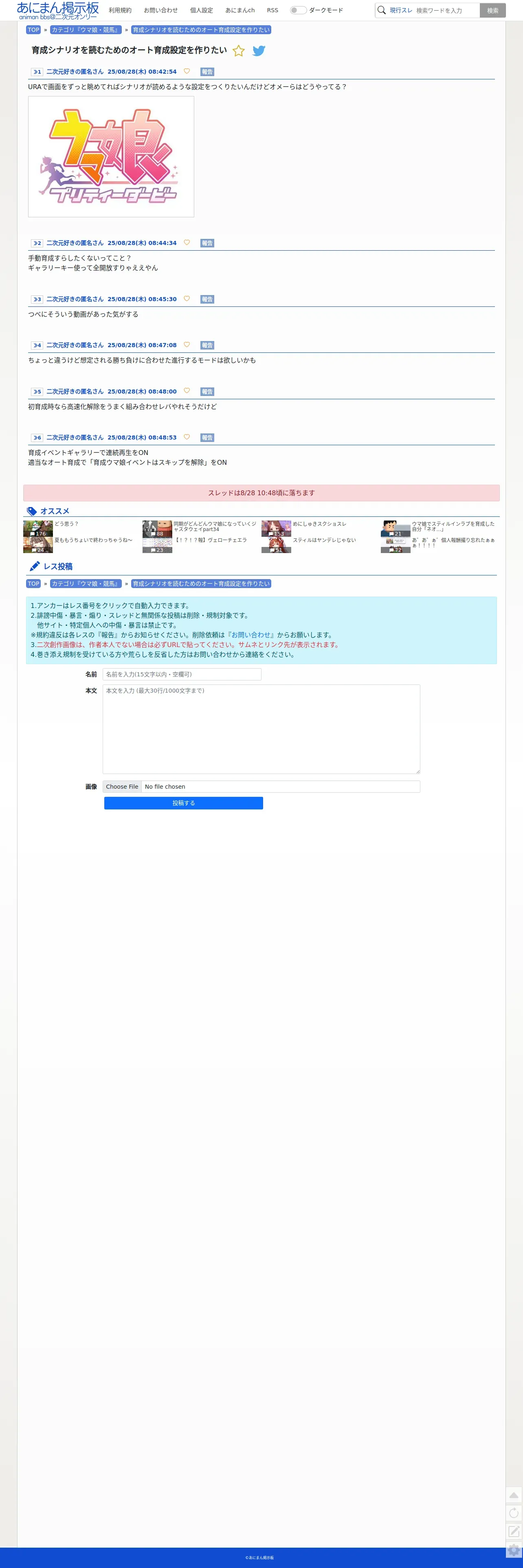Open recommended thread 夏ももうちょいで終わっちゃうね~
This screenshot has width=523, height=1568.
(93, 540)
